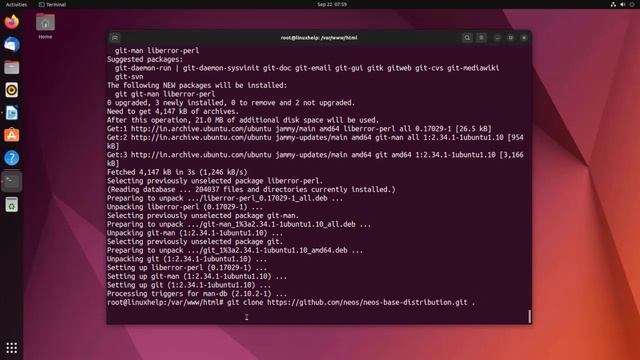
Task: Click the '(Reading database ... 204037 files' line
Action: [x=251, y=189]
